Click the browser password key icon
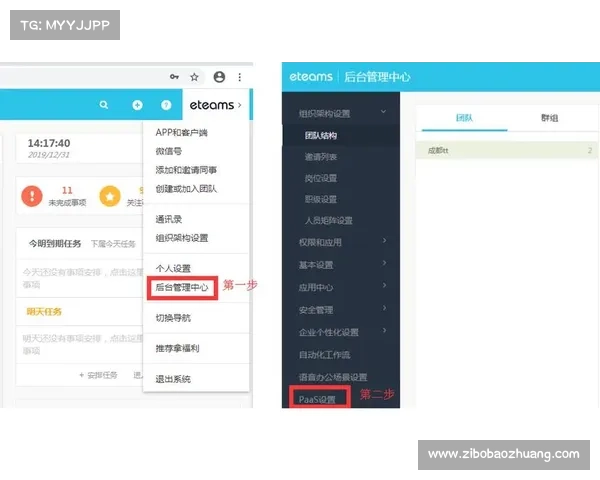600x480 pixels. tap(174, 77)
